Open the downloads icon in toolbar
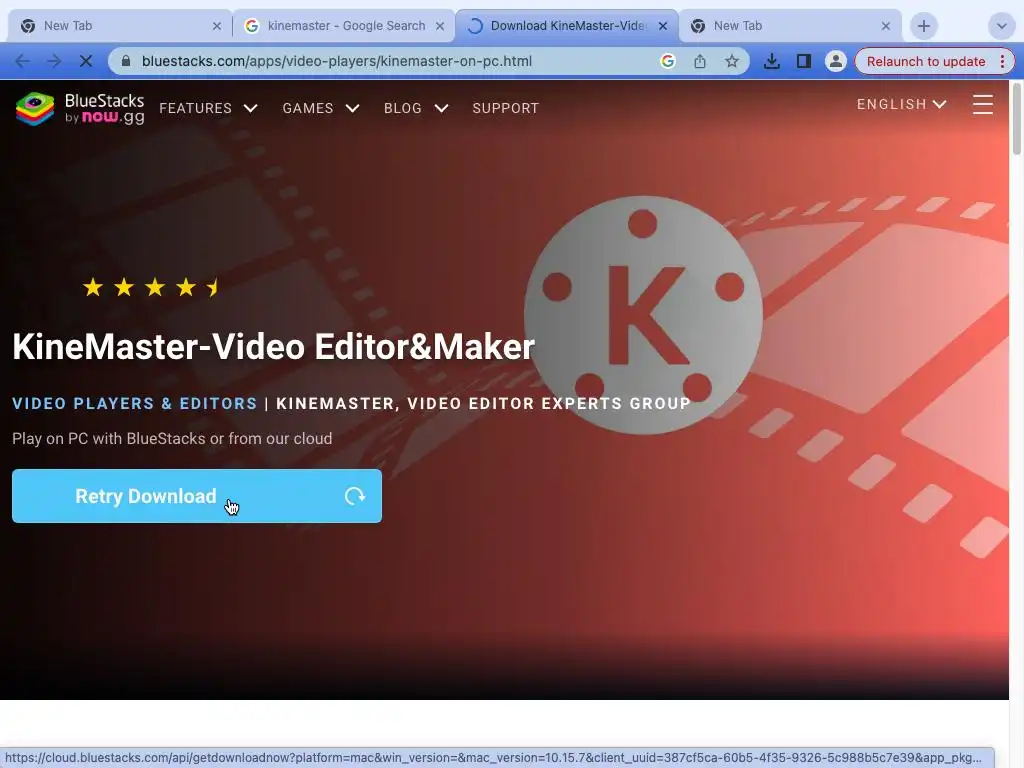 click(x=771, y=61)
